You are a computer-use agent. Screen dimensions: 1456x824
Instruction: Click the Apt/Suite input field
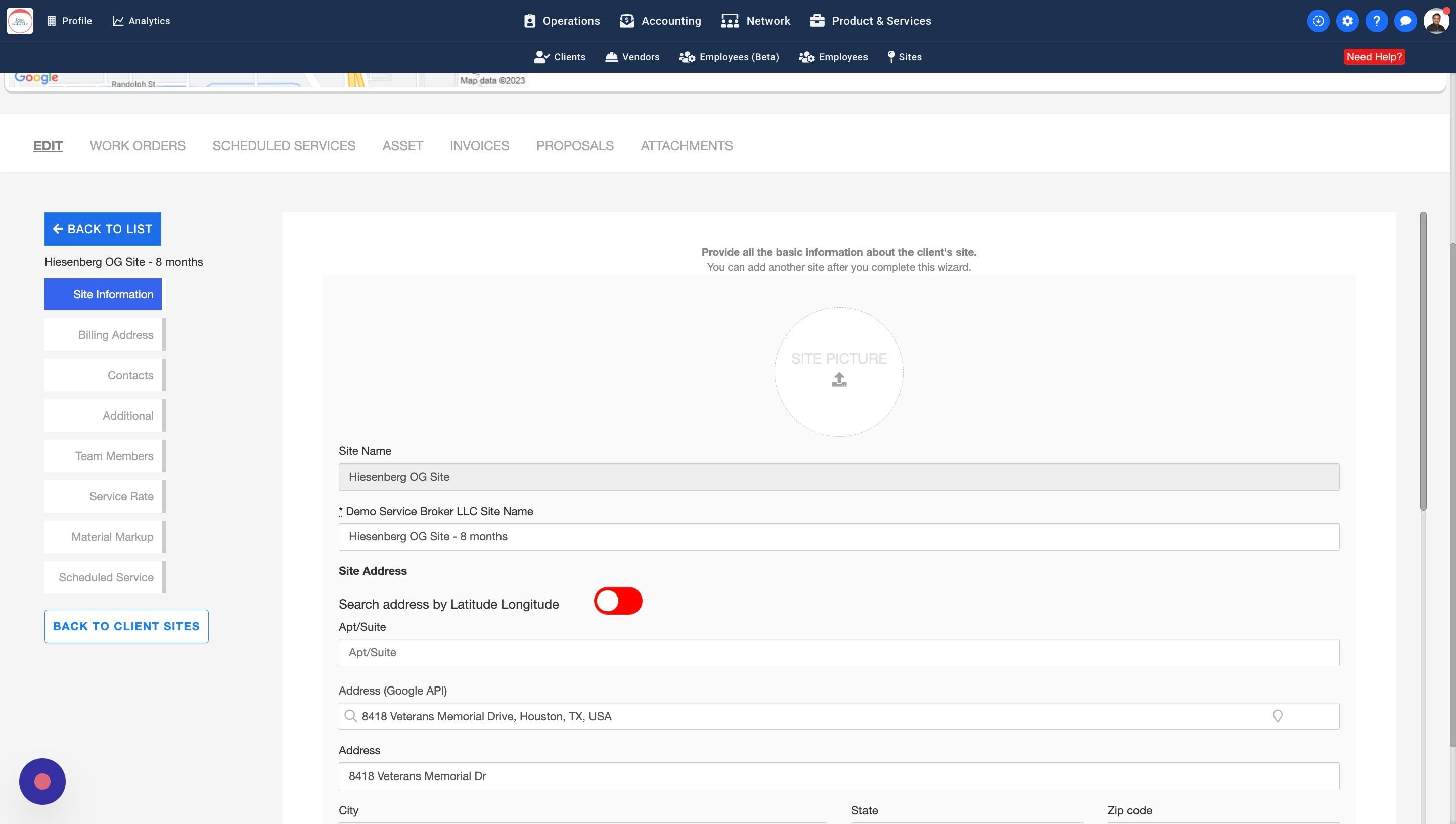(838, 653)
